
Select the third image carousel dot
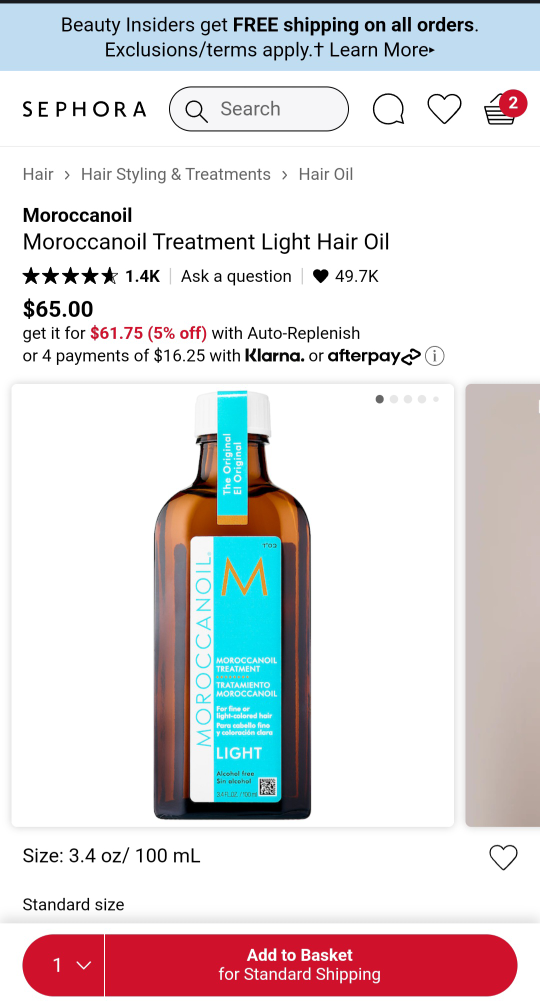click(408, 399)
